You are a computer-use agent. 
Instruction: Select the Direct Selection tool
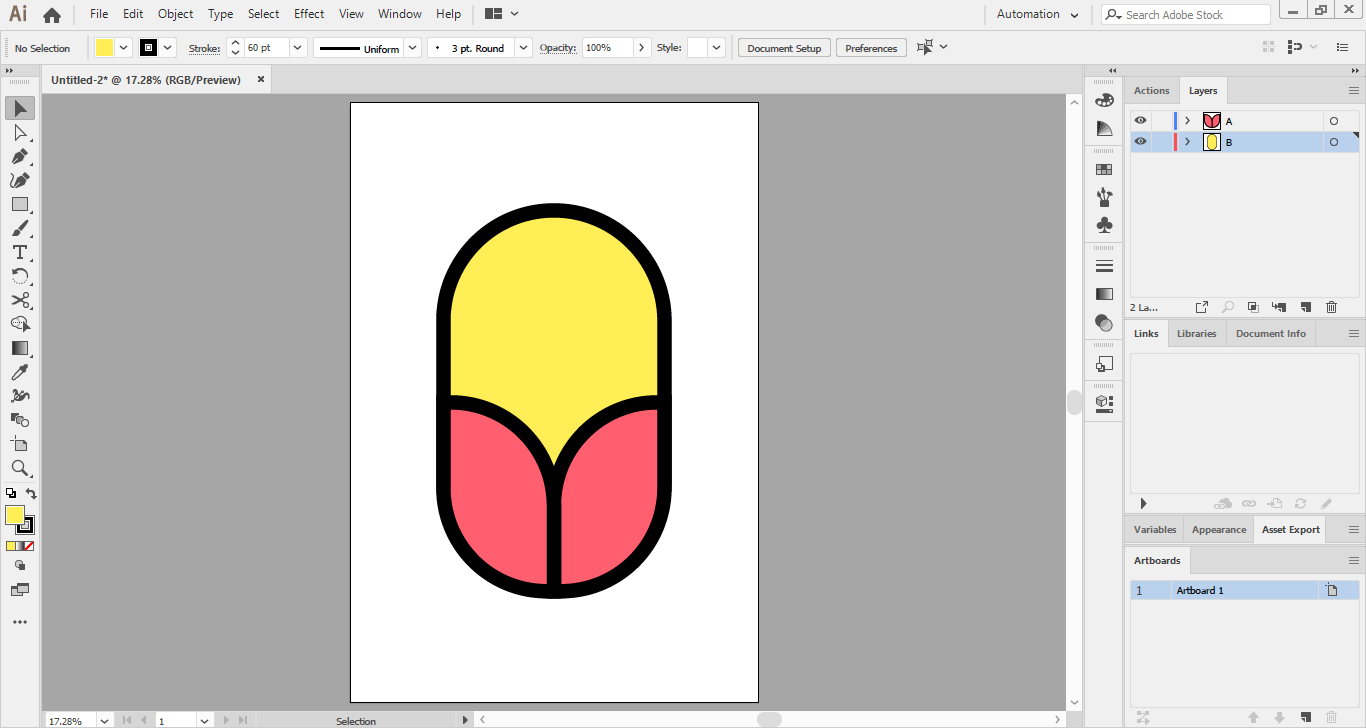click(x=20, y=132)
